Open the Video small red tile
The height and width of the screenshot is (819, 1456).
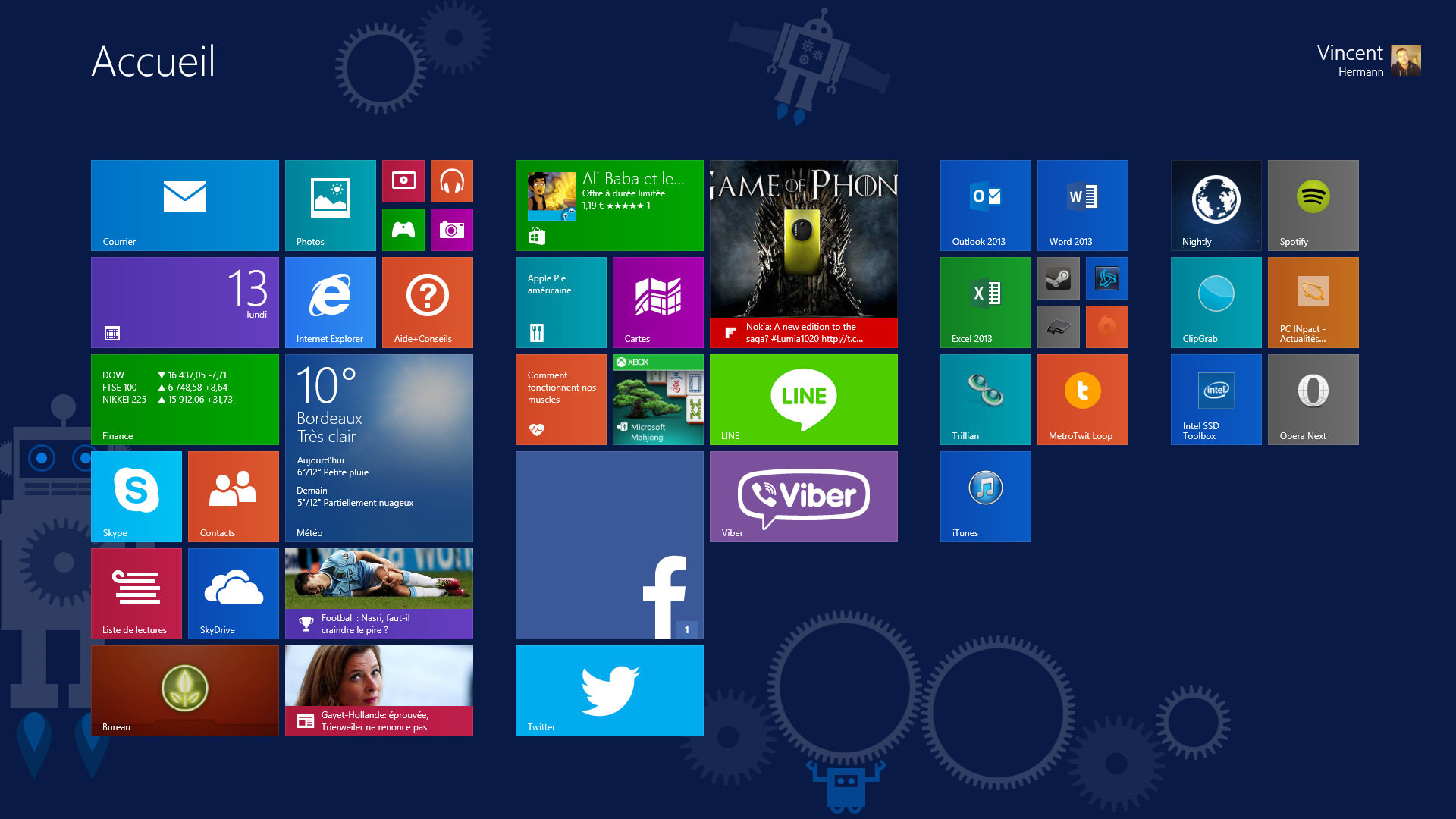click(x=403, y=181)
